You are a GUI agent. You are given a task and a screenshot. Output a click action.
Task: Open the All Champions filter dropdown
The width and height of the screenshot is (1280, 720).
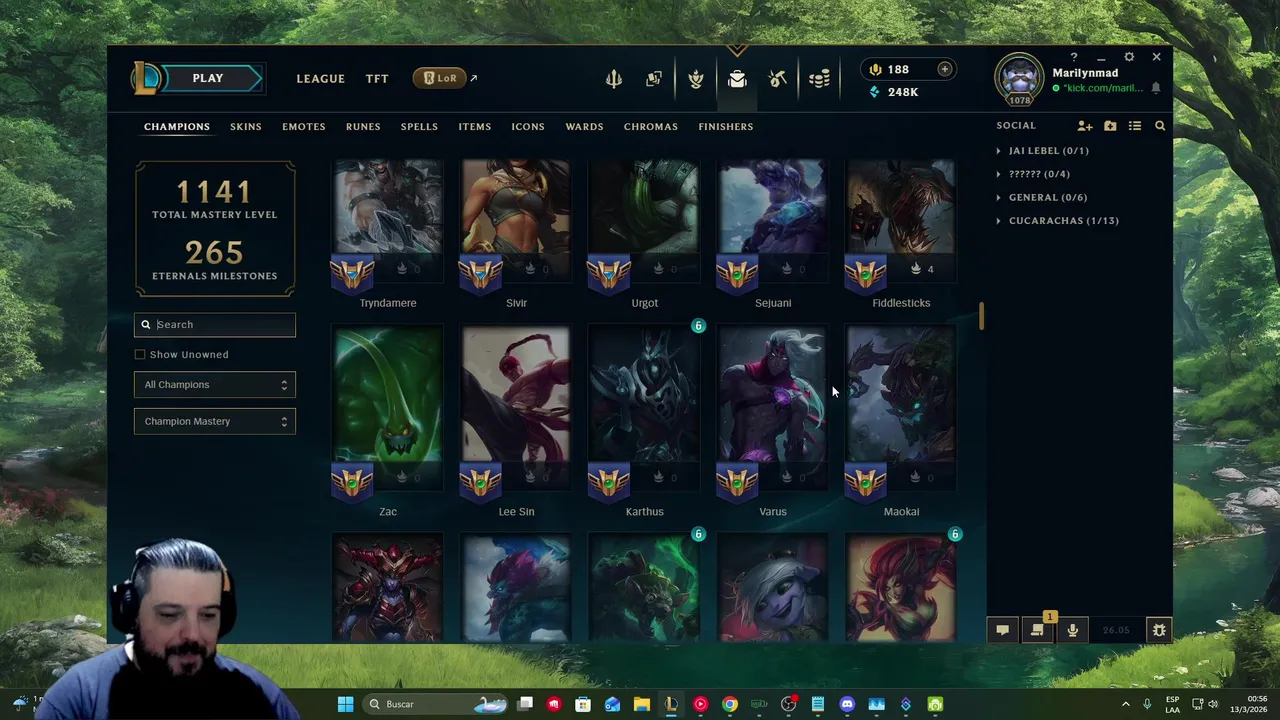(215, 385)
